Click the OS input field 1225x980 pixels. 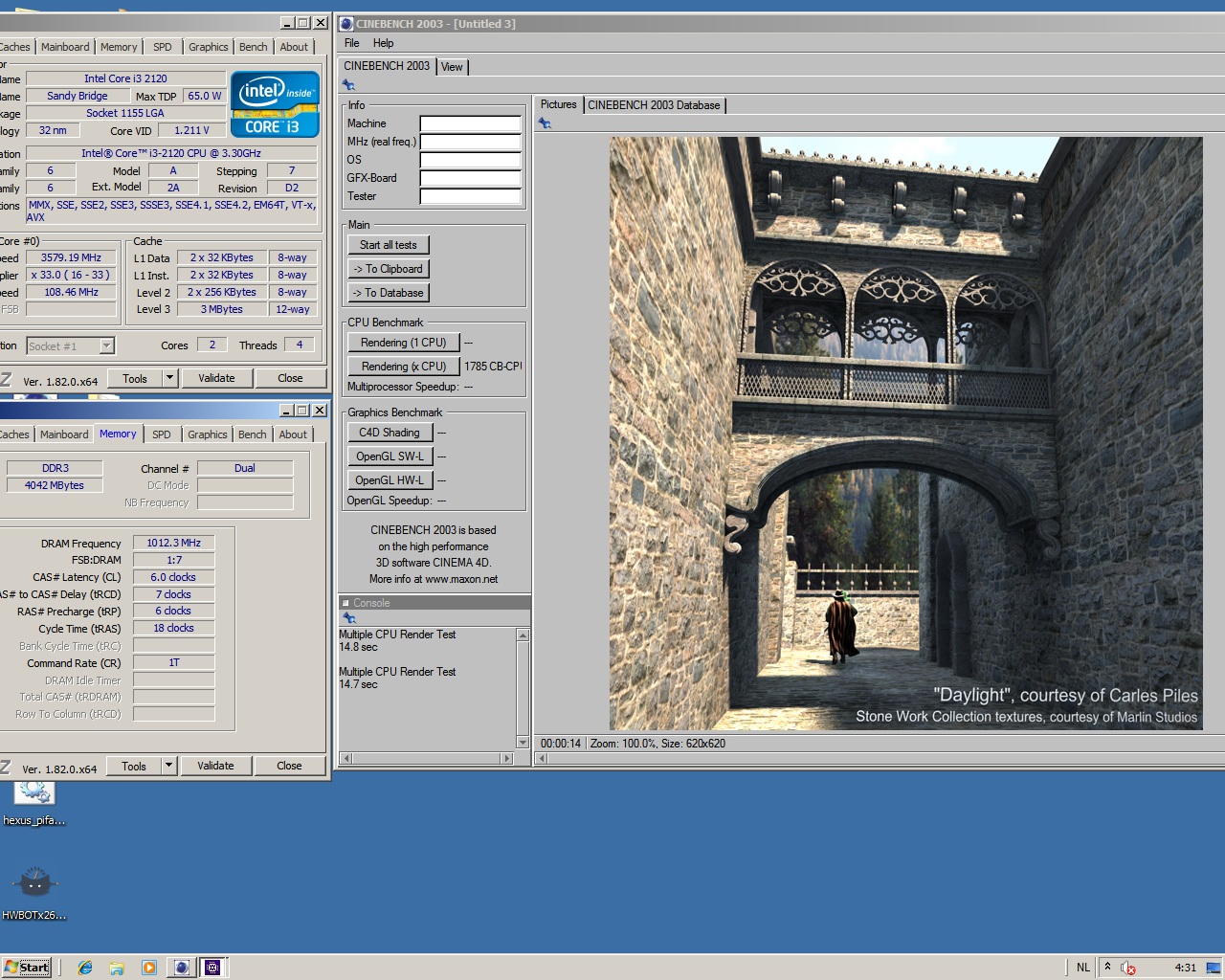[x=471, y=160]
